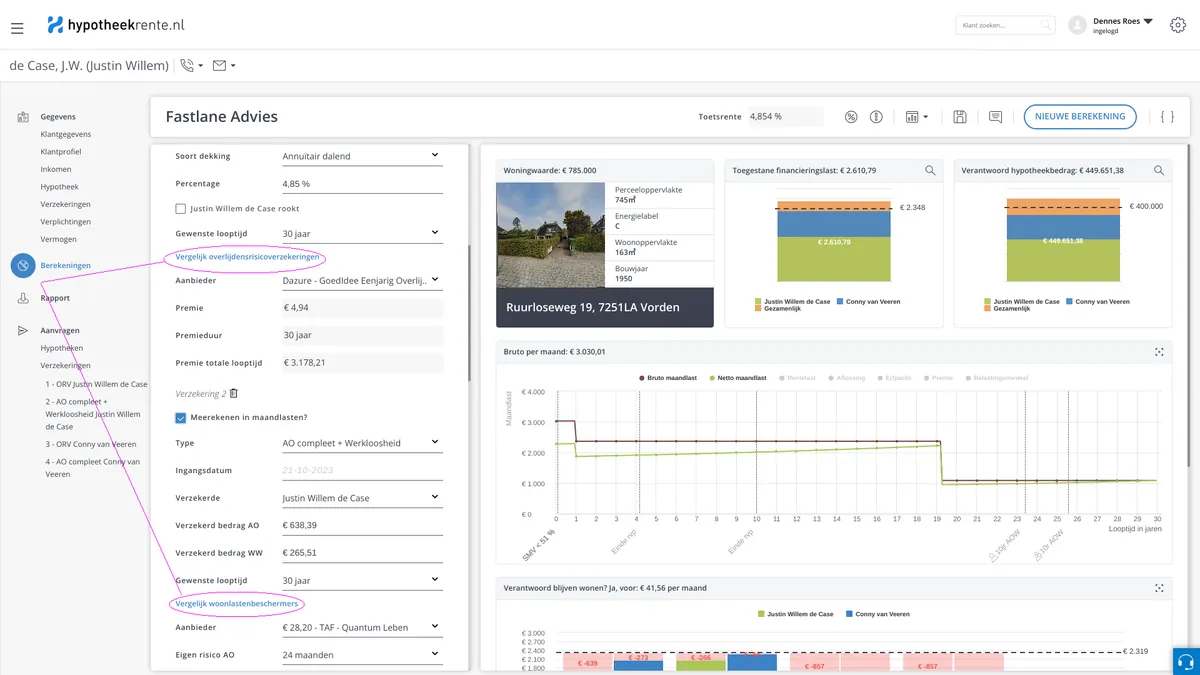Click the Toetsrente value field
Screen dimensions: 1200x675
784,117
